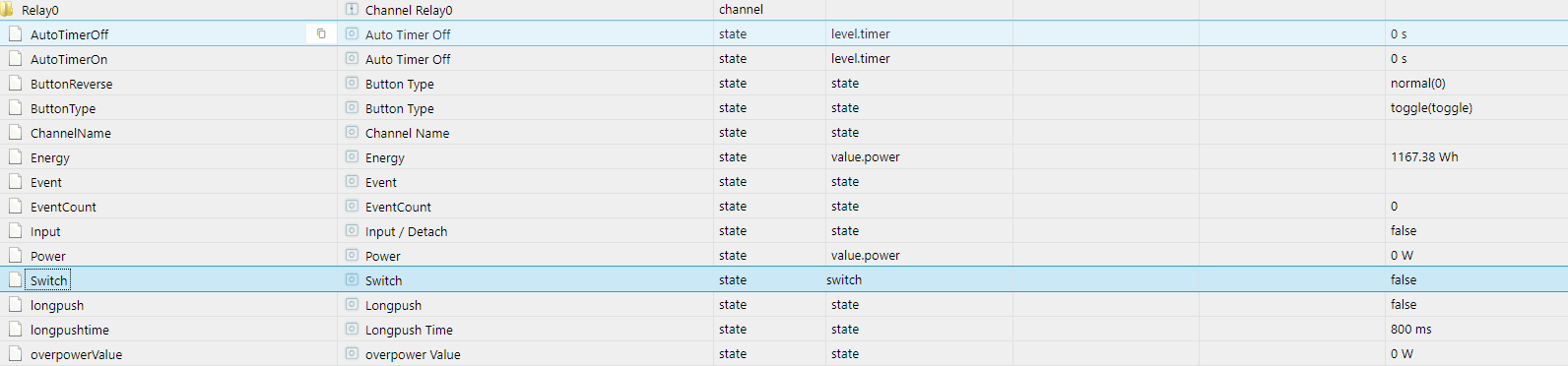Select the EventCount row
Image resolution: width=1568 pixels, height=366 pixels.
pos(784,206)
